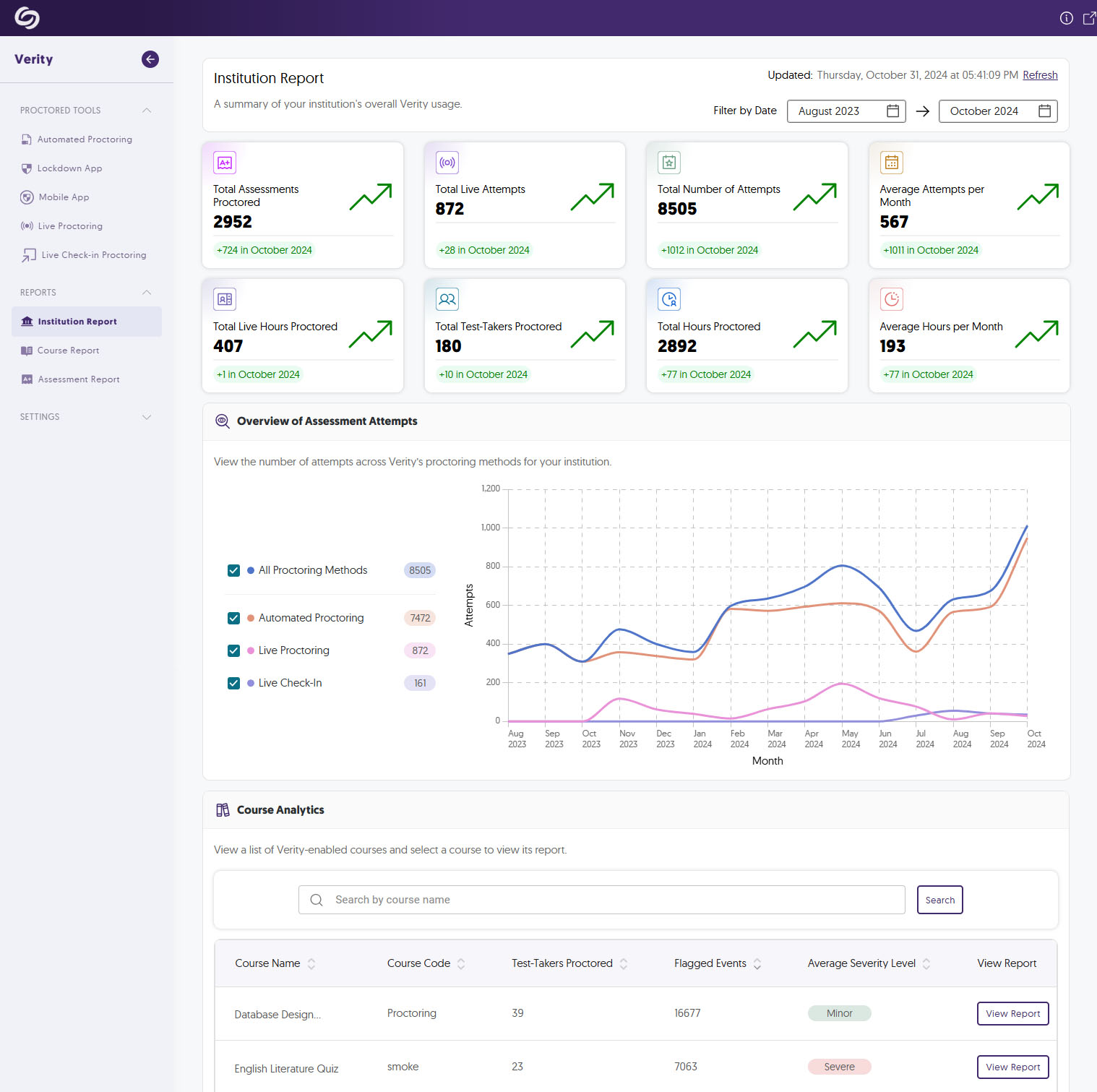Viewport: 1097px width, 1092px height.
Task: Click the Total Live Attempts broadcast icon
Action: 447,163
